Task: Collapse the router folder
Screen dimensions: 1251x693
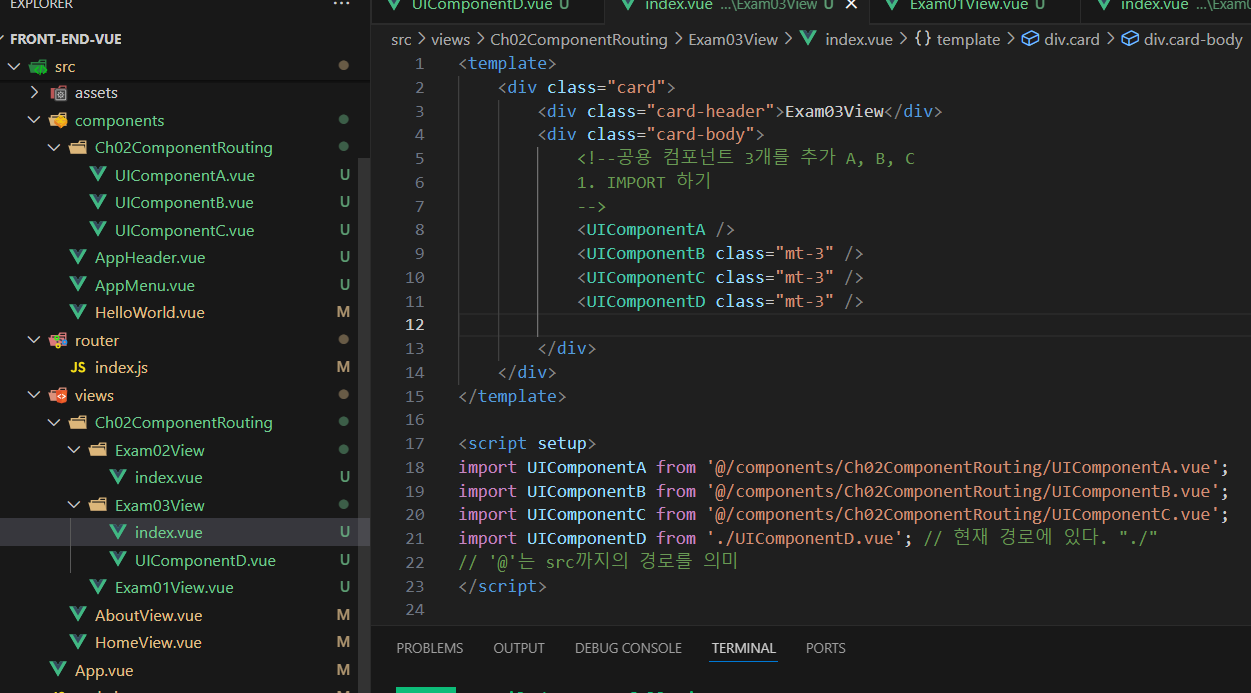Action: (x=34, y=340)
